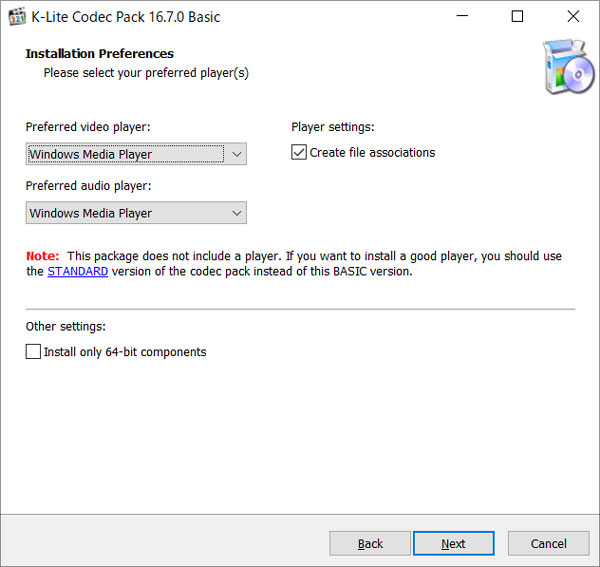Click the "Preferred video player:" label
Viewport: 600px width, 567px height.
click(x=88, y=127)
